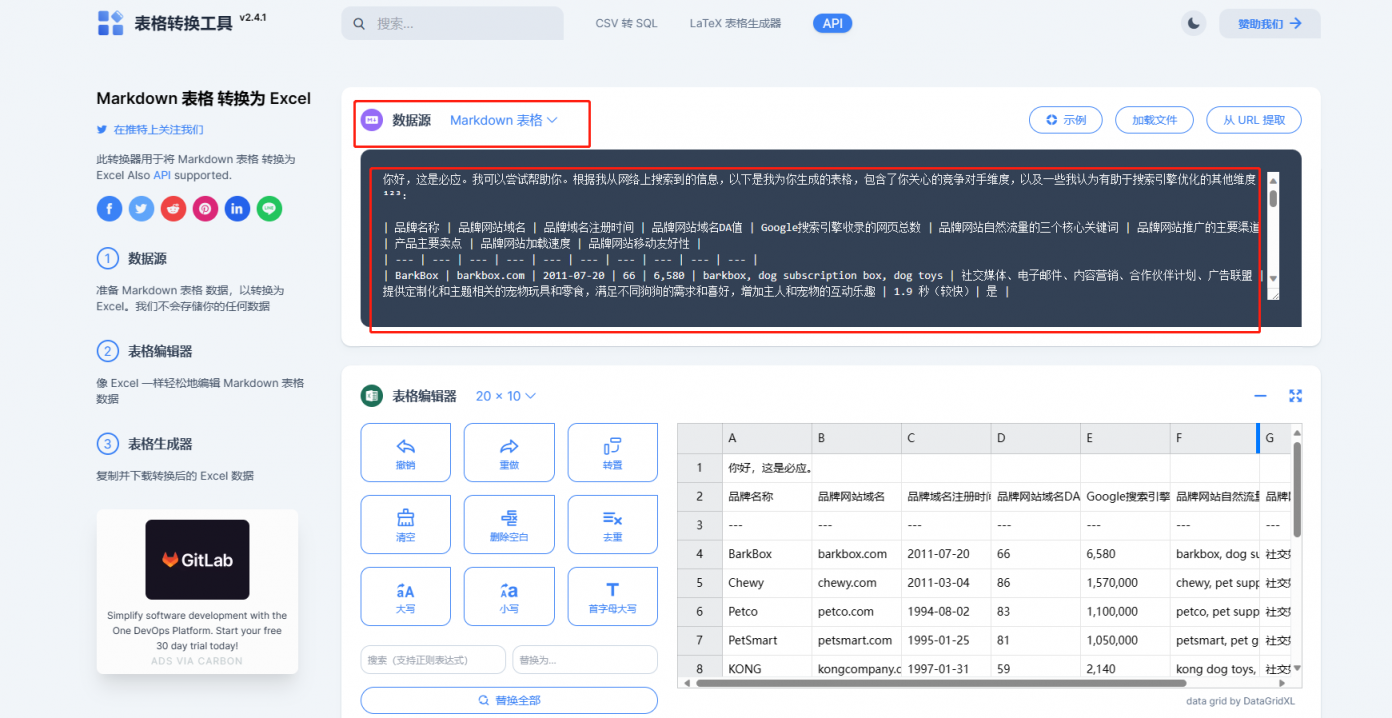Redo with the 重做 button
Viewport: 1392px width, 718px height.
click(509, 453)
